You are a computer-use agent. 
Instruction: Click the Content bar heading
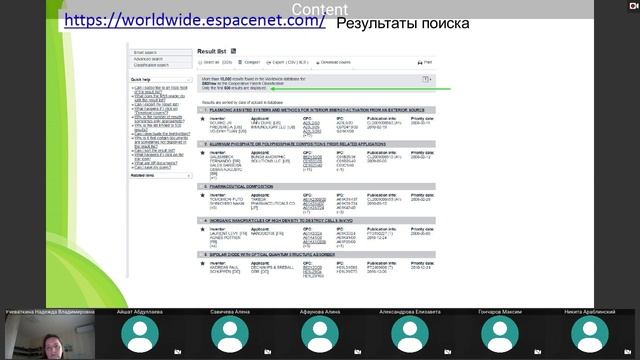click(320, 9)
